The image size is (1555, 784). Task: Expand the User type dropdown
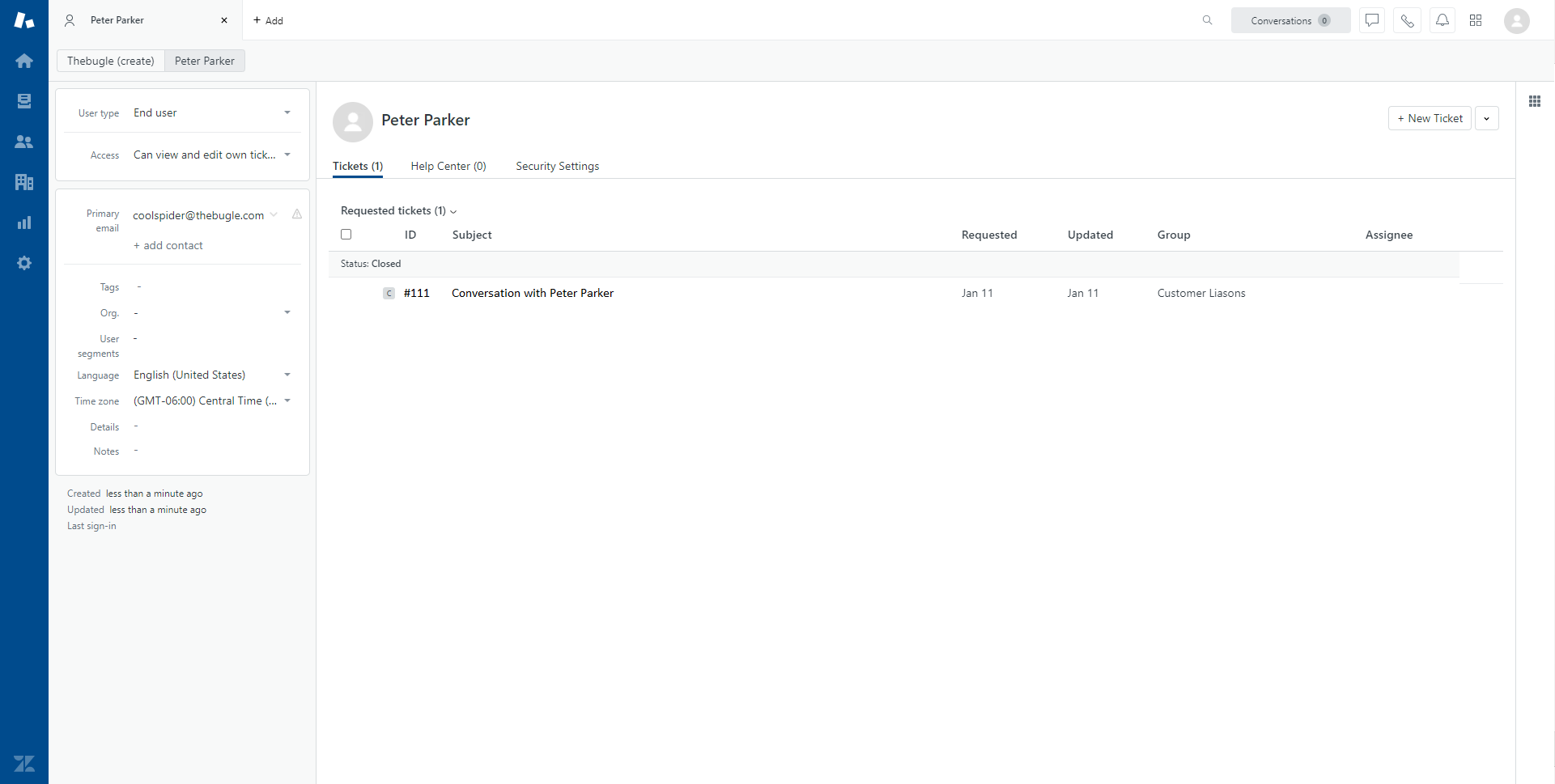[287, 112]
